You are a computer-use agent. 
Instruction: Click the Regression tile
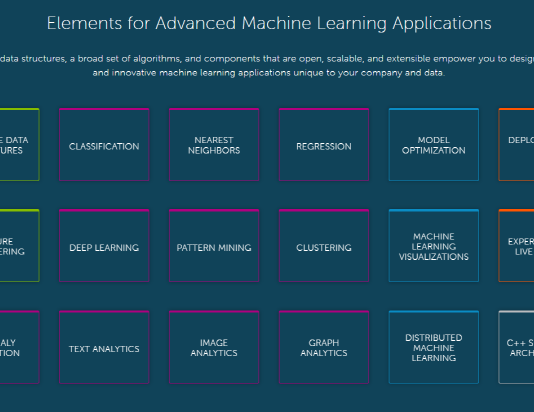coord(324,145)
